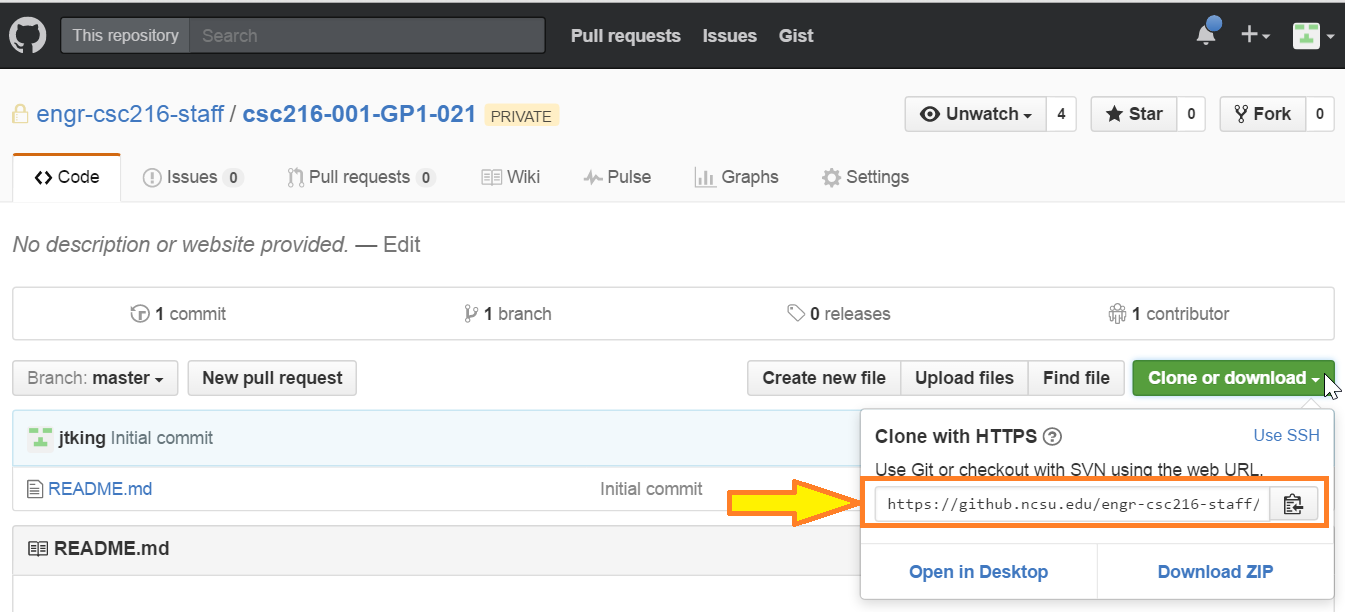Create a new pull request
This screenshot has width=1345, height=612.
[x=271, y=378]
